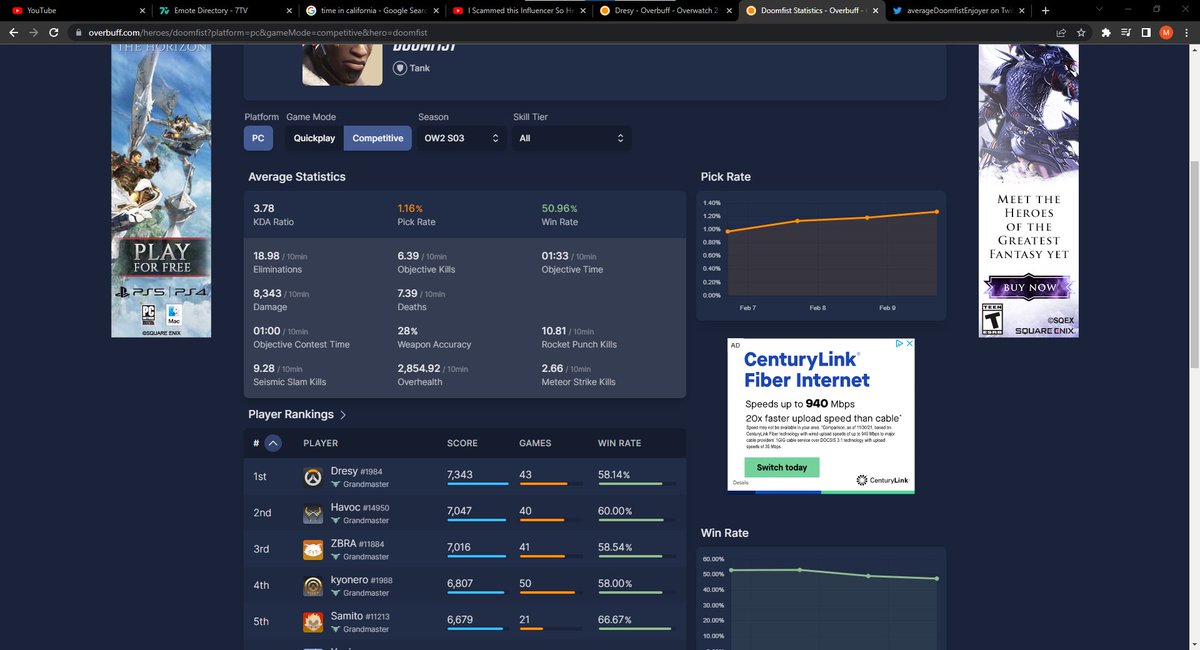Click Dresy's blue score bar
The width and height of the screenshot is (1200, 650).
click(477, 484)
